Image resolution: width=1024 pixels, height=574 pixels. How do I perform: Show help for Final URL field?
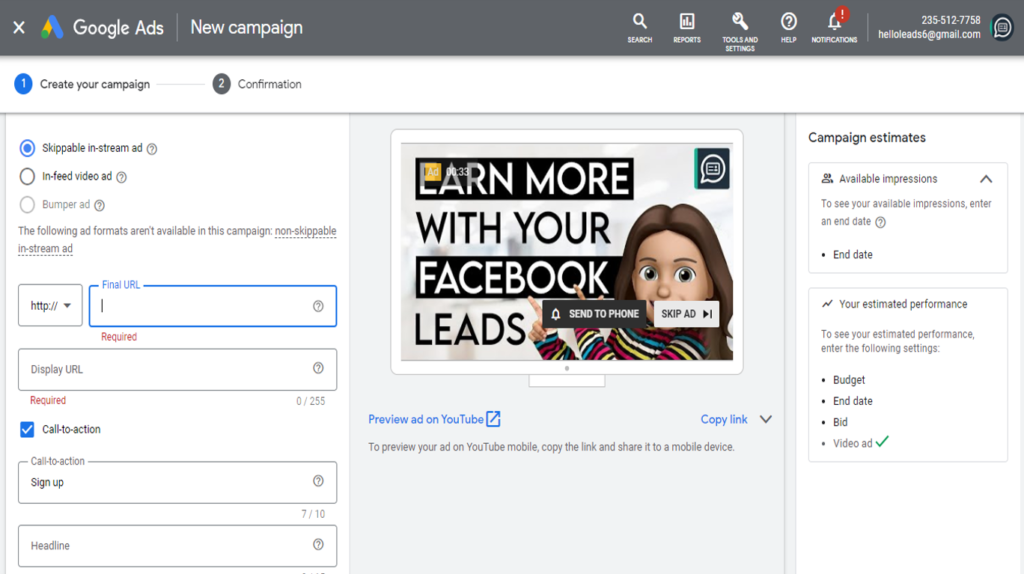pyautogui.click(x=318, y=306)
